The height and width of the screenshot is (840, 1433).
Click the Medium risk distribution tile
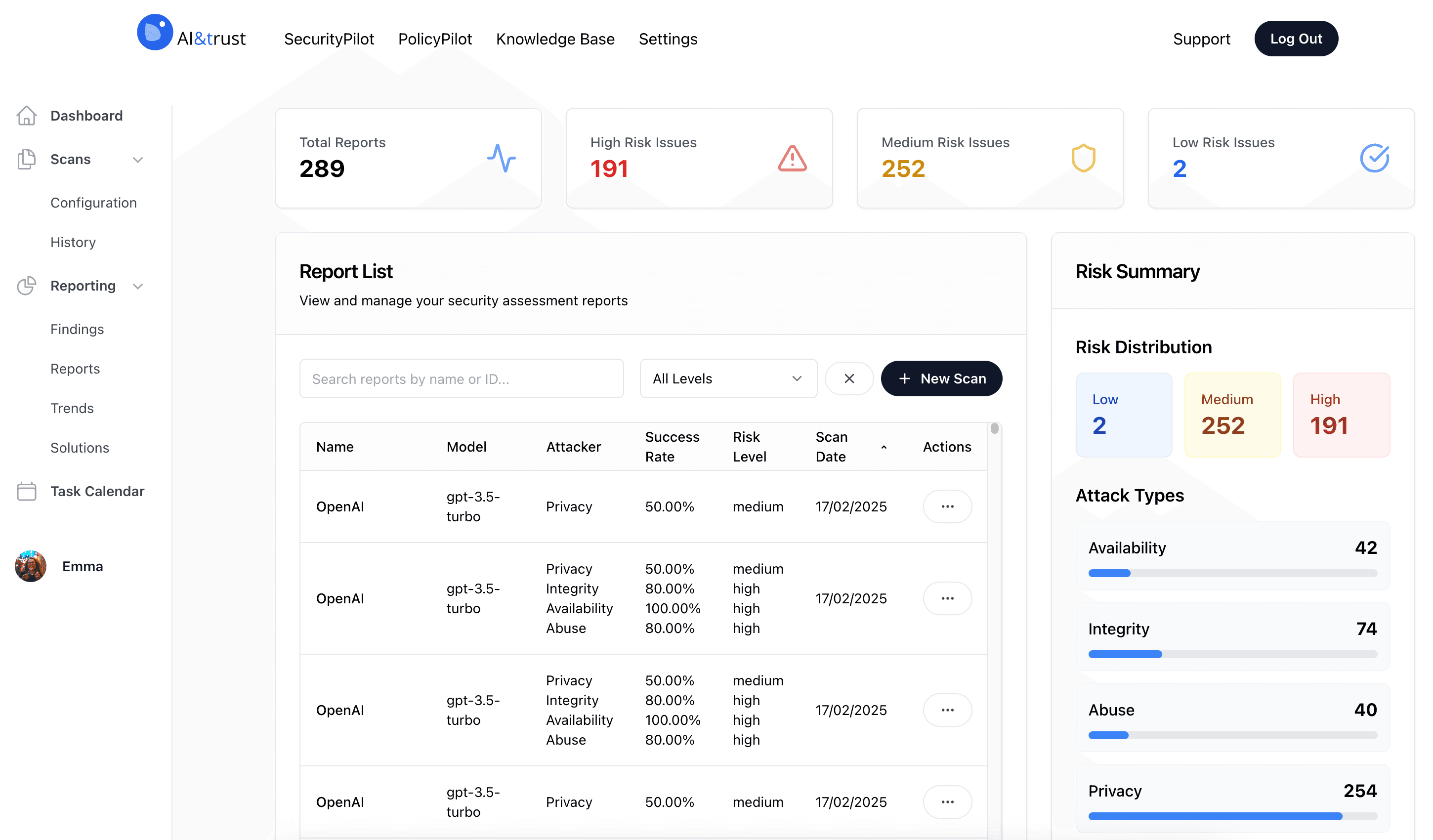(x=1232, y=415)
